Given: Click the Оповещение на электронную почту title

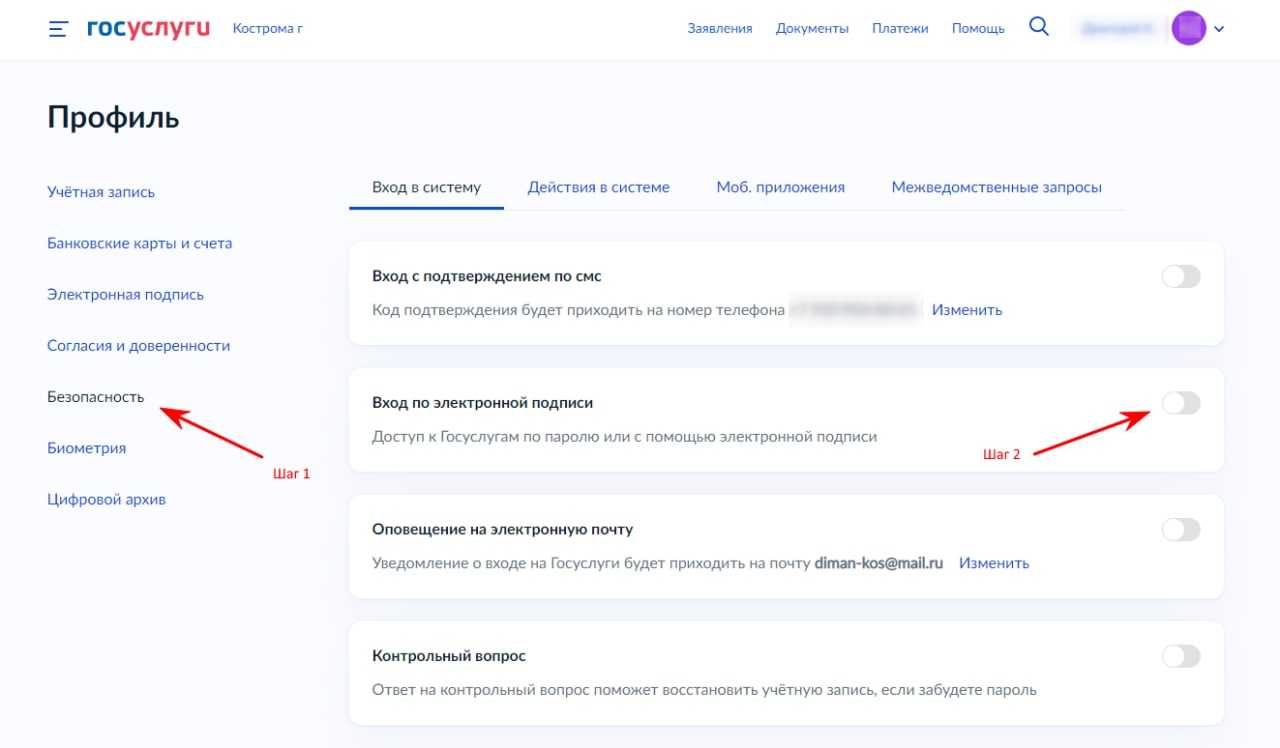Looking at the screenshot, I should tap(502, 529).
